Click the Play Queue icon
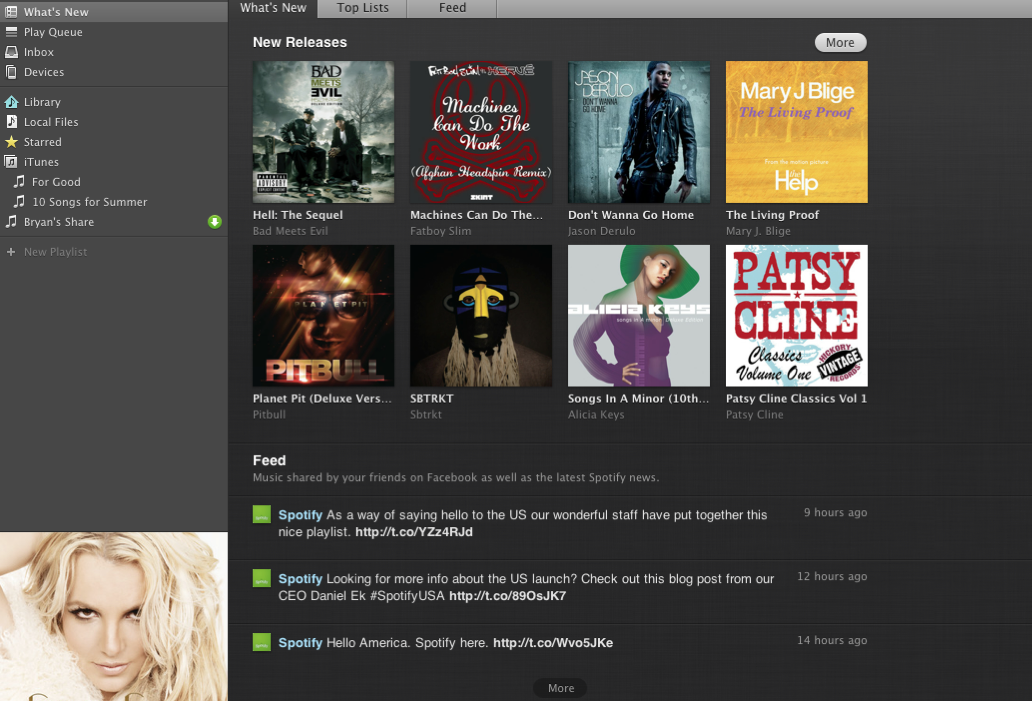1032x701 pixels. [11, 32]
